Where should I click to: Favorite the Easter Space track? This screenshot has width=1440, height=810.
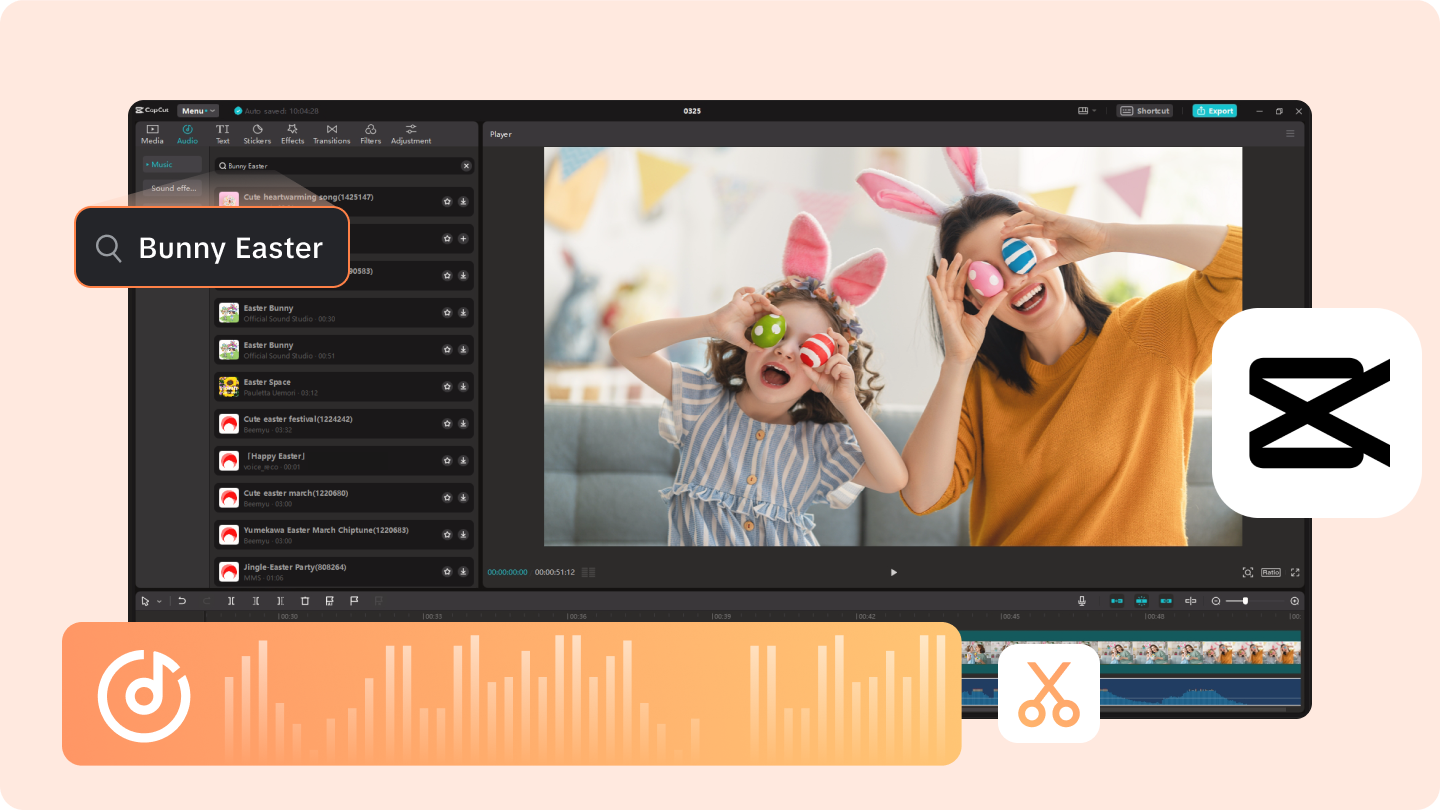click(x=447, y=387)
